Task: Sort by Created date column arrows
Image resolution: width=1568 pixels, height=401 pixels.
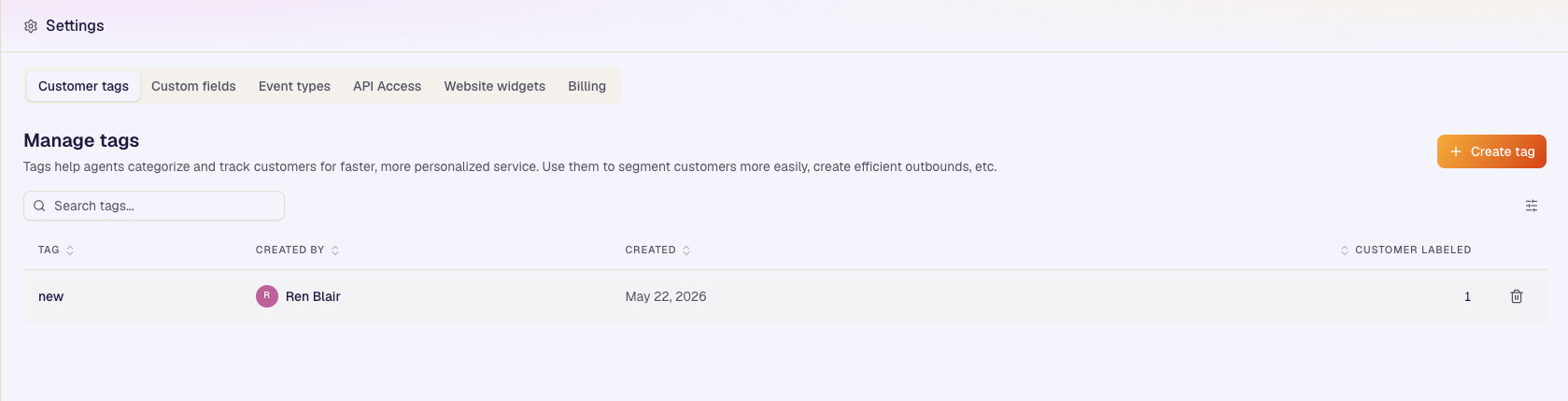Action: tap(686, 251)
